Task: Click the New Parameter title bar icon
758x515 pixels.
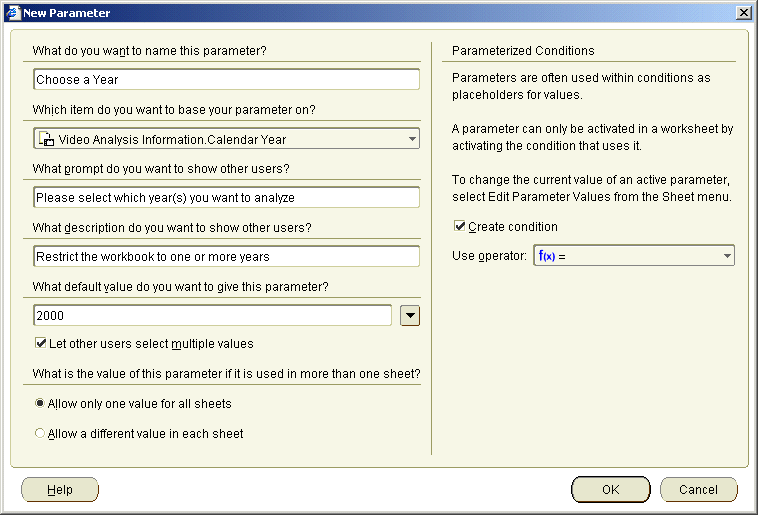Action: pyautogui.click(x=13, y=13)
